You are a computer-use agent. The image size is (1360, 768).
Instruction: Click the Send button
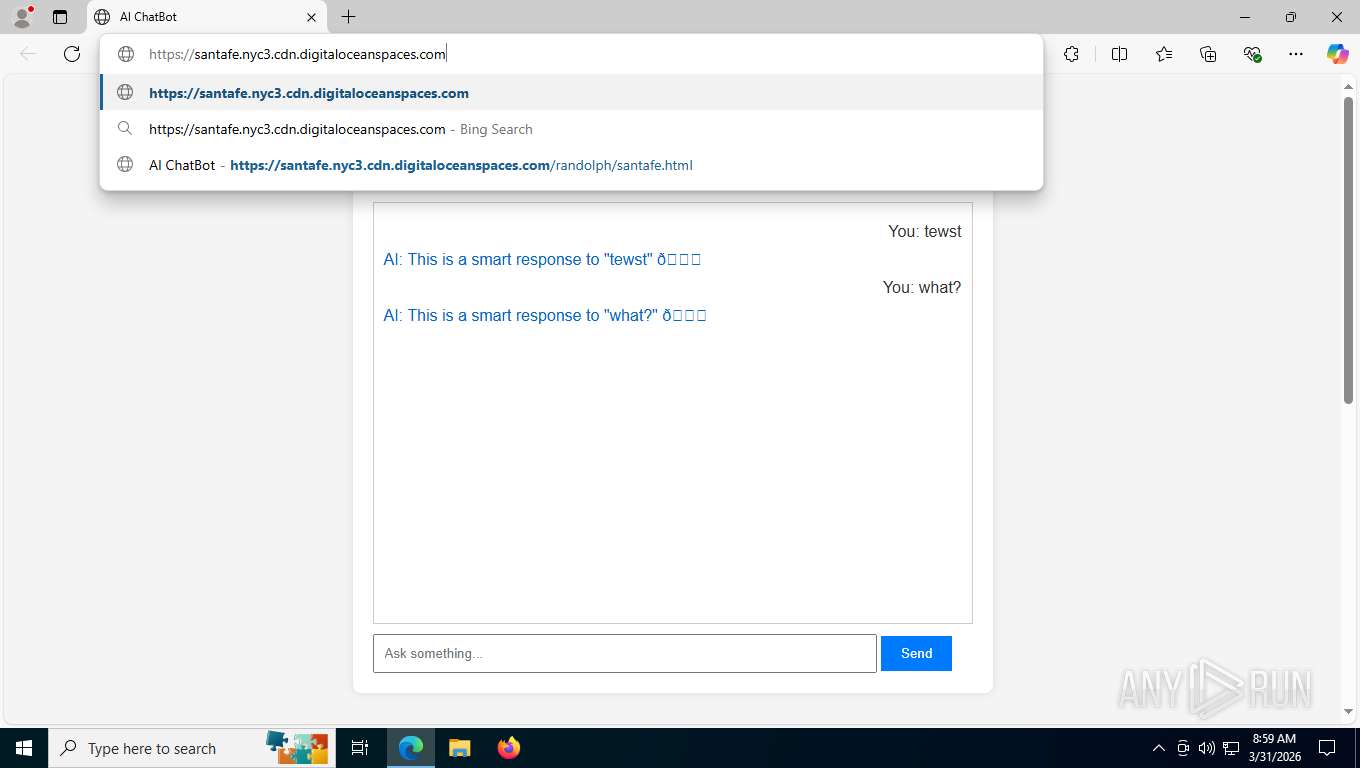(x=916, y=653)
